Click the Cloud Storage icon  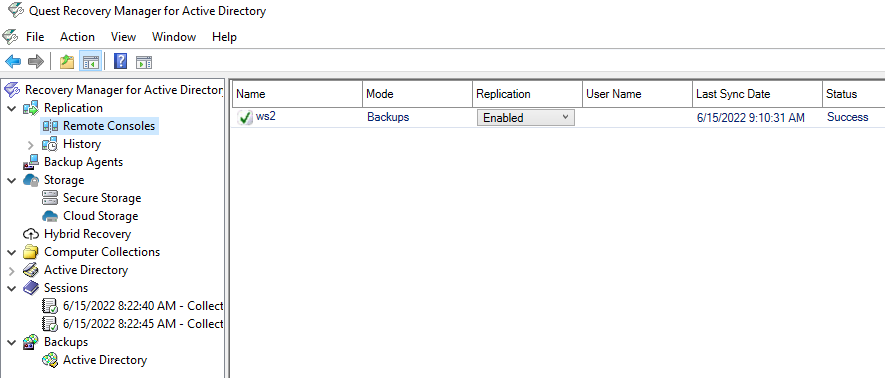click(50, 216)
